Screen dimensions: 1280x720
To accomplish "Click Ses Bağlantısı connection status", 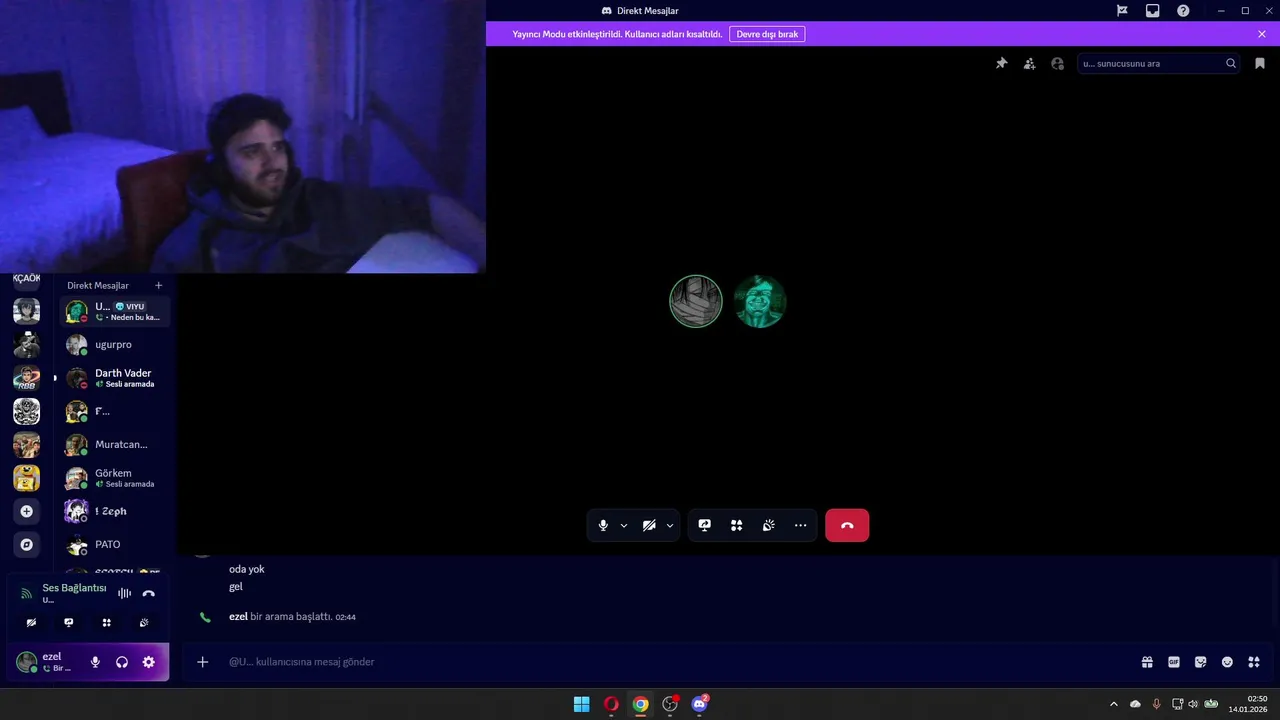I will tap(74, 588).
